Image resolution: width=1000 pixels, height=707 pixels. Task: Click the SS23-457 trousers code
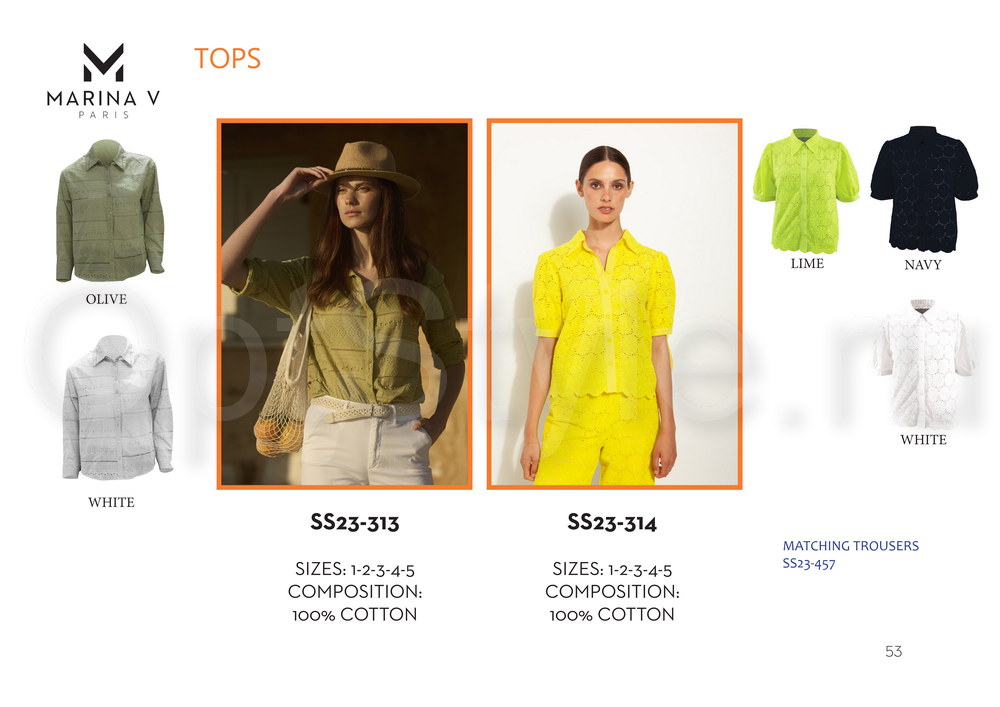(x=809, y=564)
